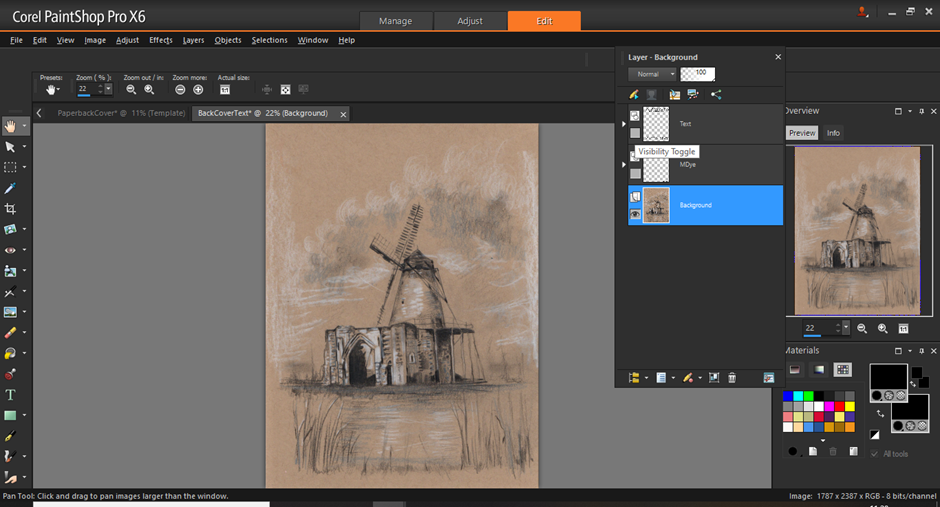Expand the MDye layer group
This screenshot has height=507, width=940.
623,164
